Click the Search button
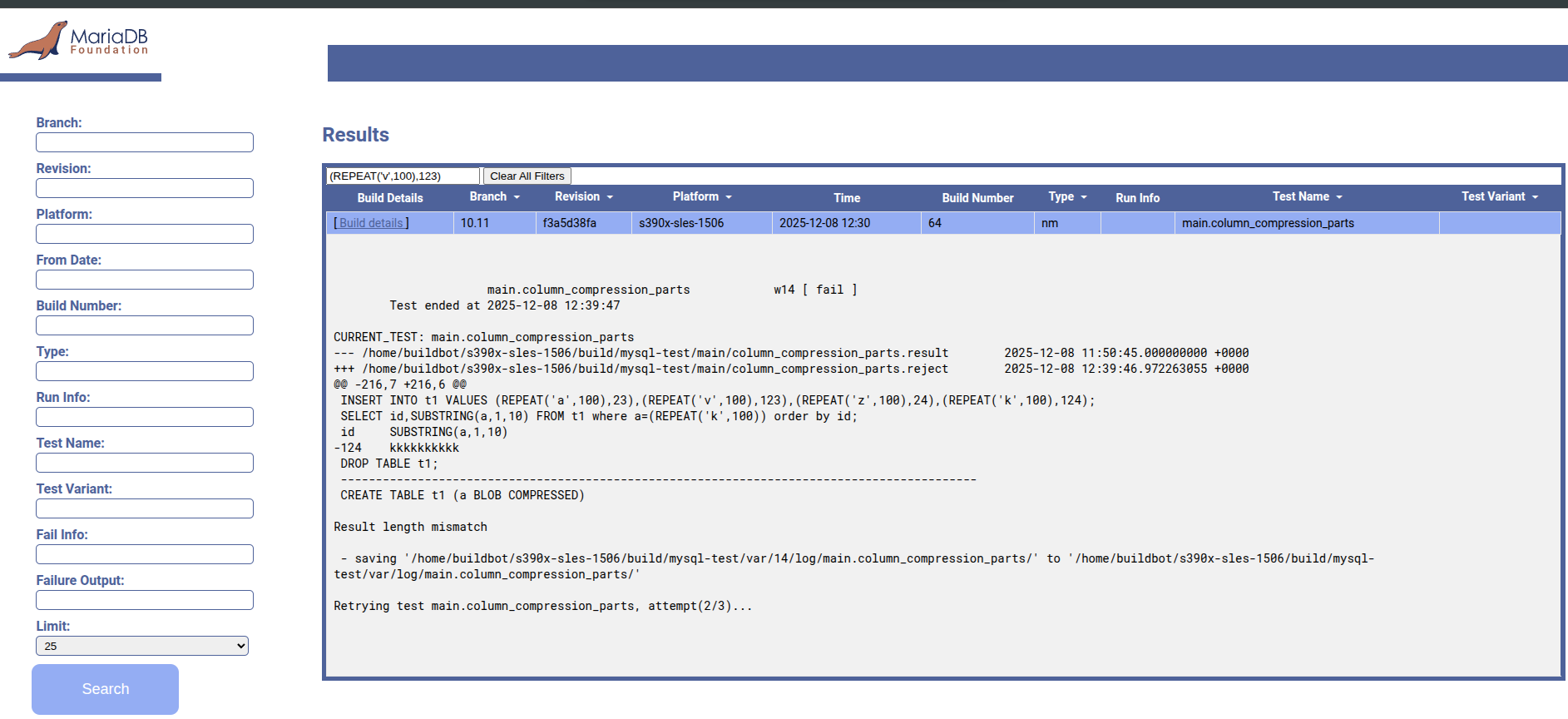 pyautogui.click(x=106, y=689)
